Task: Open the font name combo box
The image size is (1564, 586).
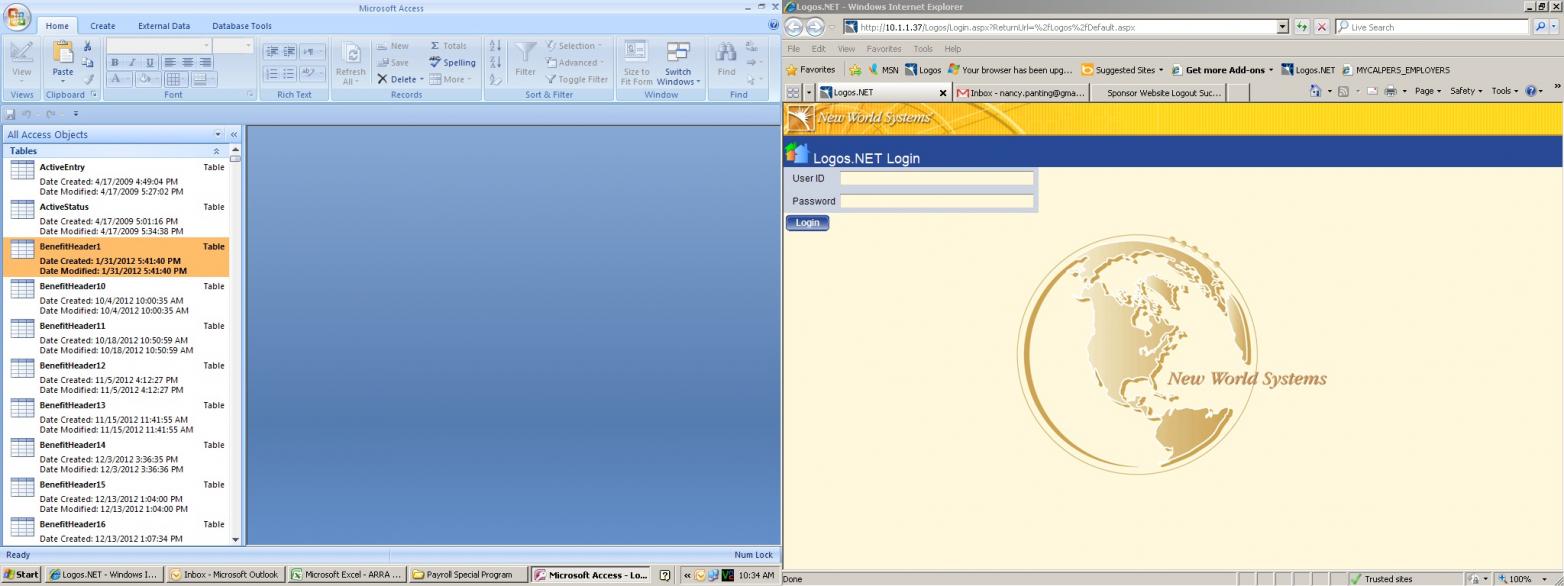Action: click(x=159, y=46)
